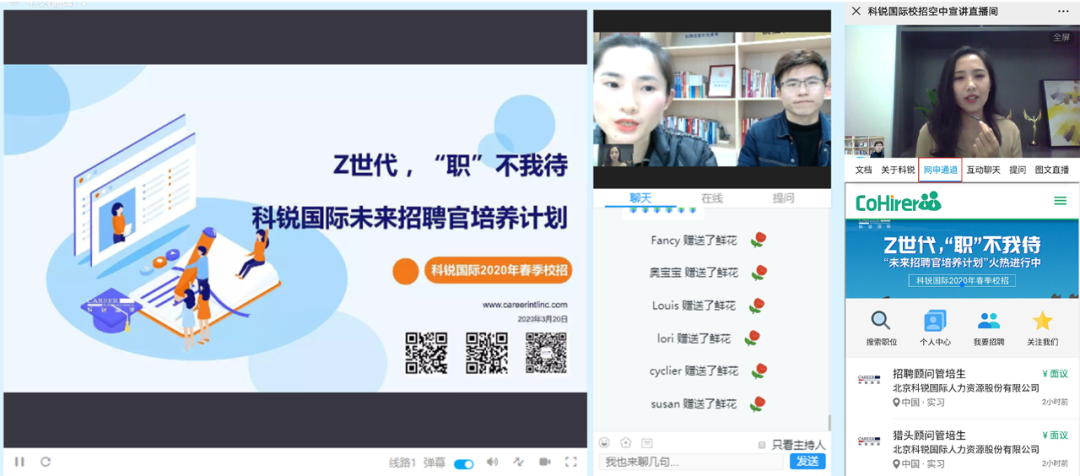The height and width of the screenshot is (476, 1080).
Task: Enter fullscreen using the player expand icon
Action: click(571, 462)
